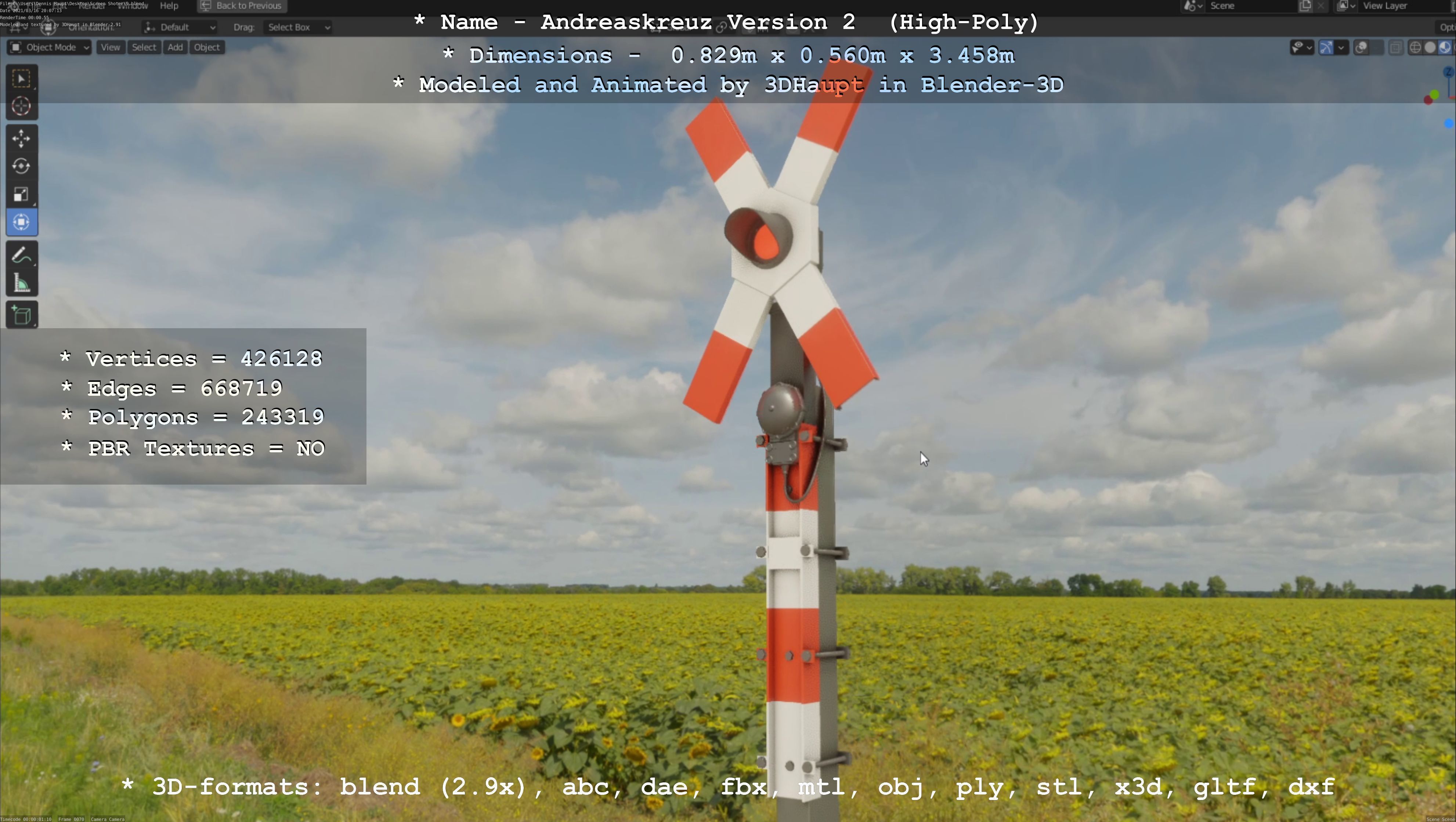
Task: Switch to material preview shading
Action: [1445, 47]
